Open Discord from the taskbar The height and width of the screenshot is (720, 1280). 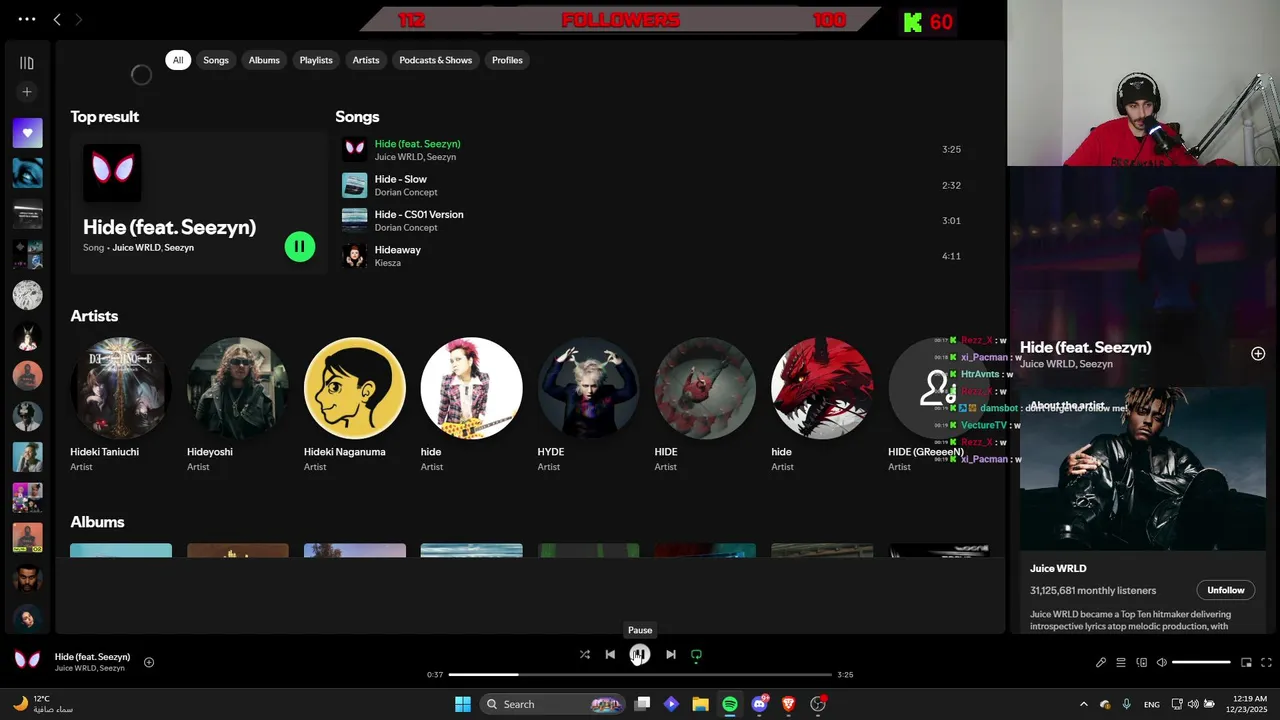tap(760, 704)
